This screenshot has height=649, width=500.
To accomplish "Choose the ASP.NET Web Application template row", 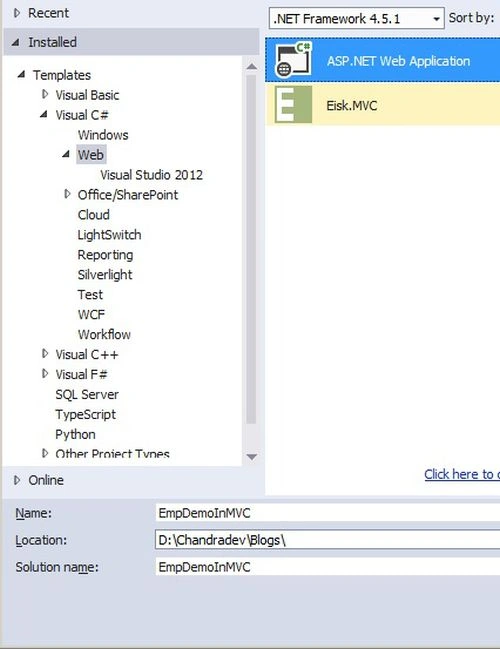I will [382, 60].
